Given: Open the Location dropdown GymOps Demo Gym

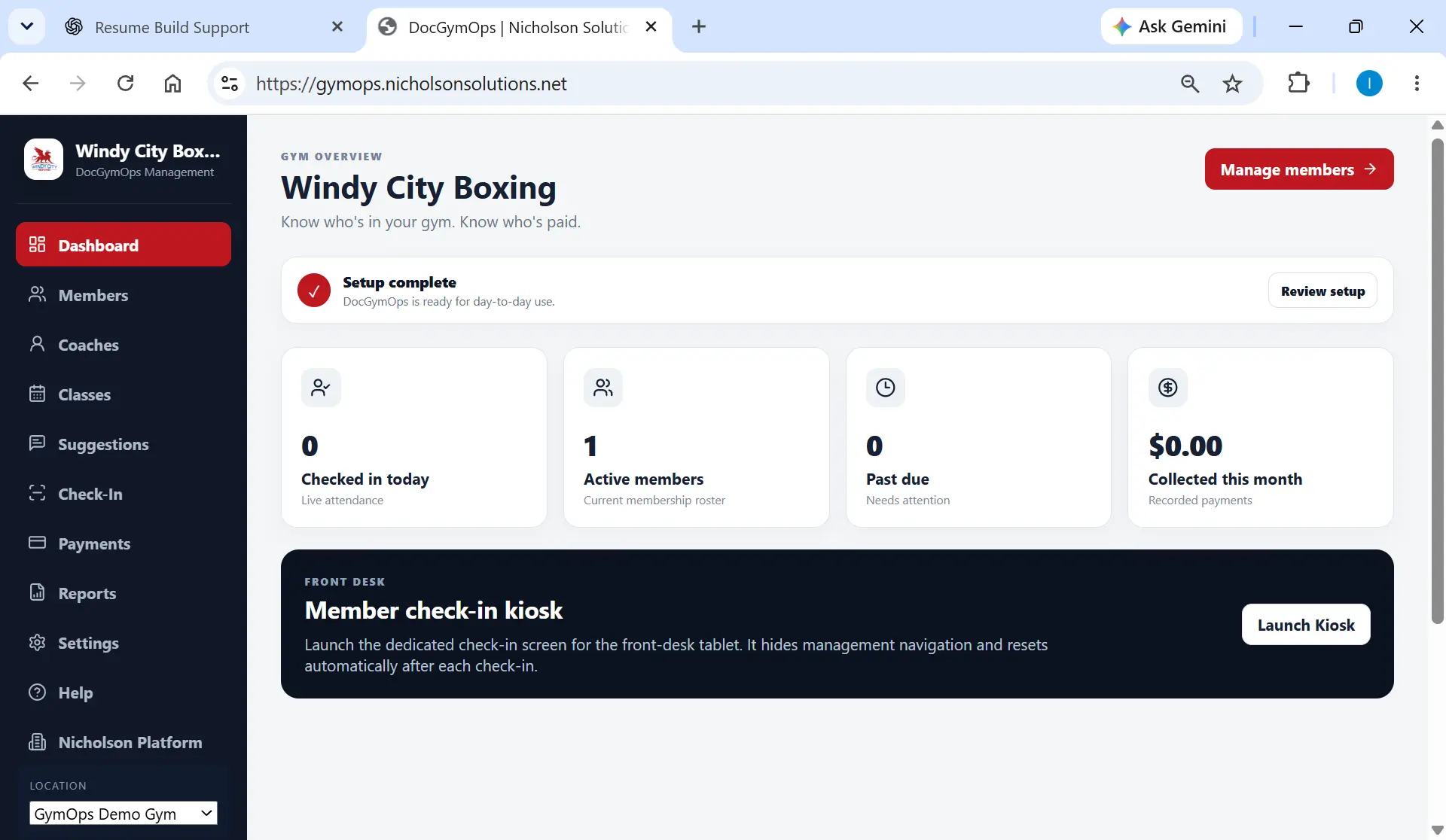Looking at the screenshot, I should pyautogui.click(x=124, y=813).
